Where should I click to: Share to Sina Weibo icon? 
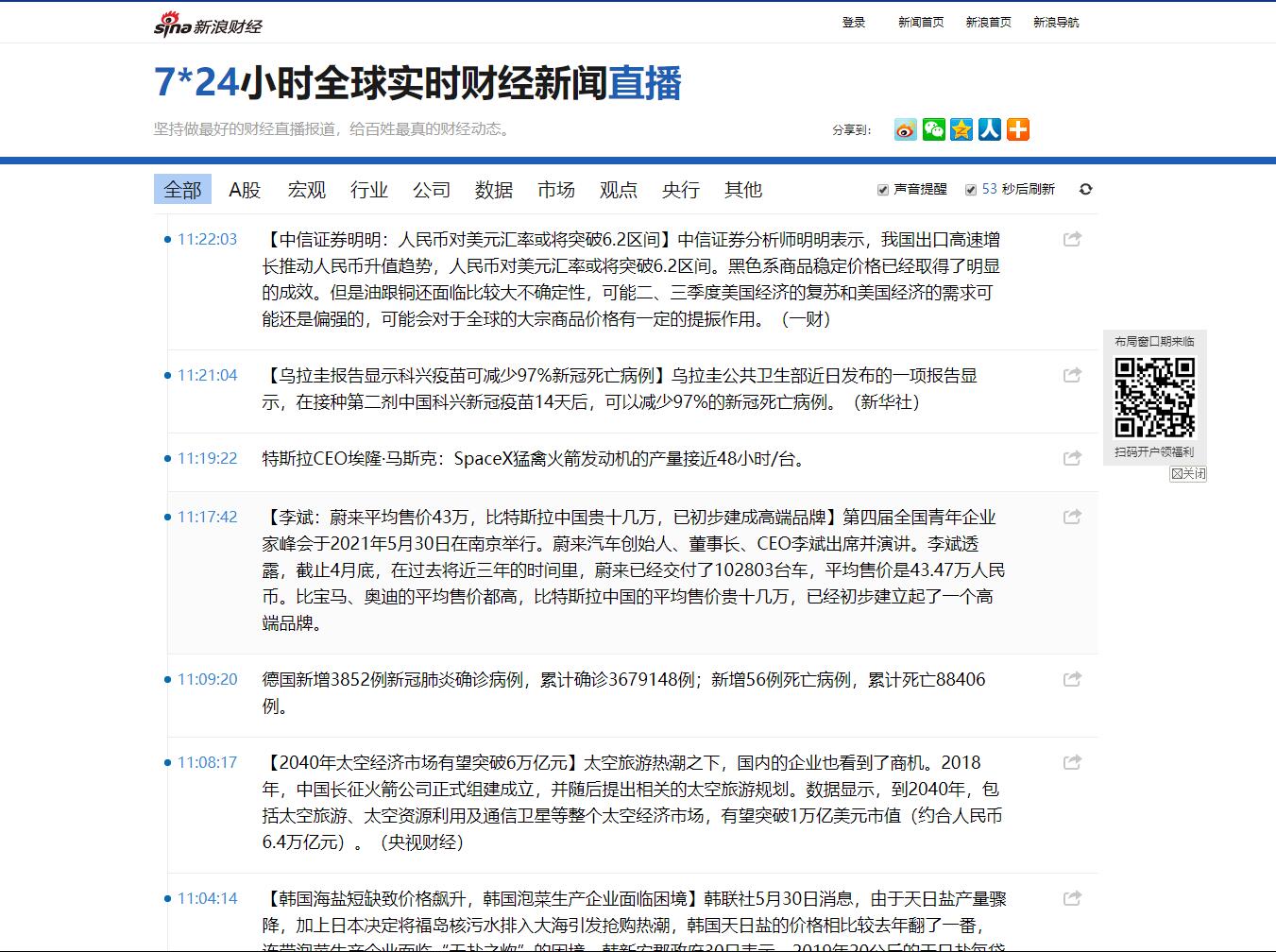click(905, 129)
